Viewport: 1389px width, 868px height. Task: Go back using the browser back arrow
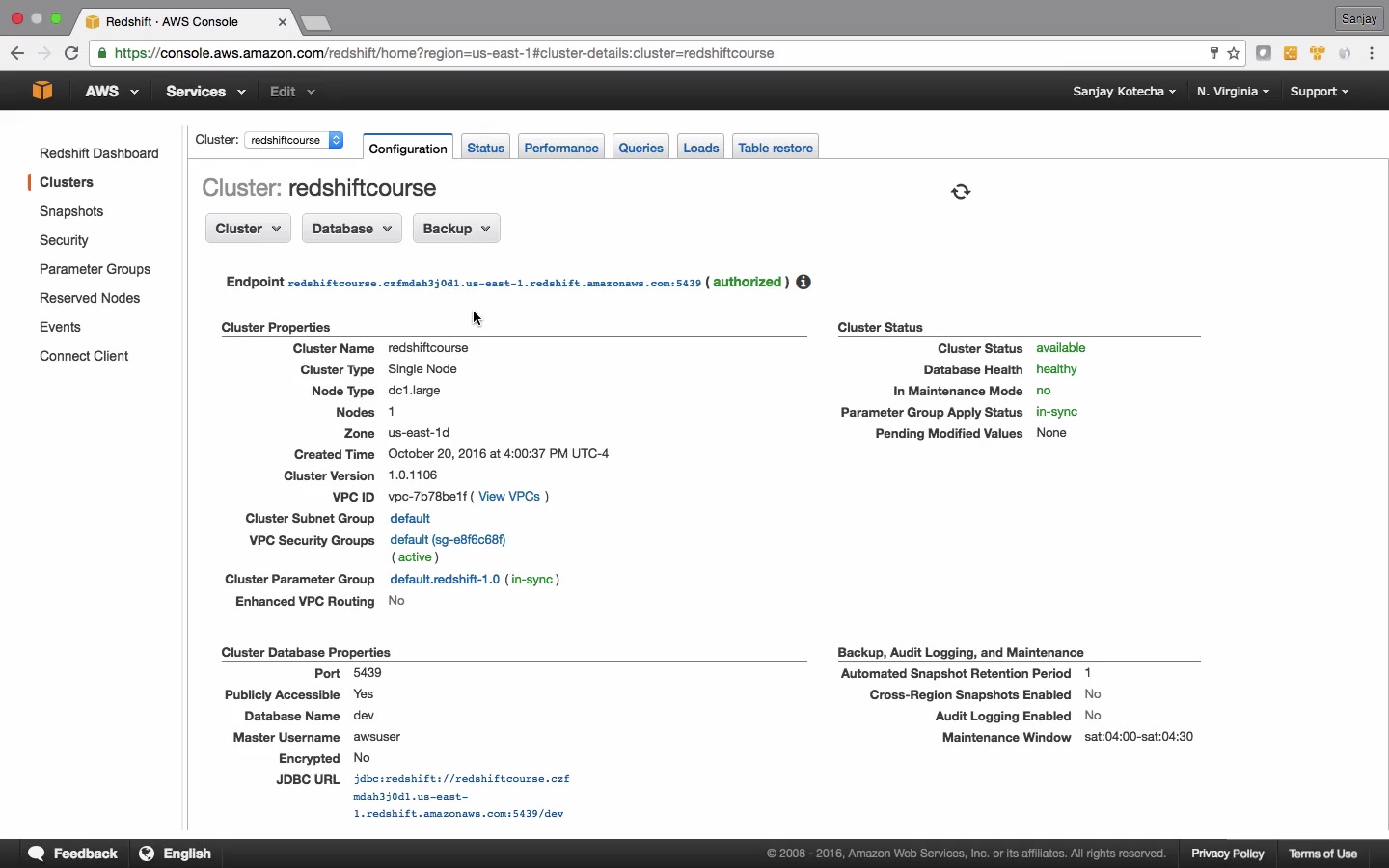(16, 53)
